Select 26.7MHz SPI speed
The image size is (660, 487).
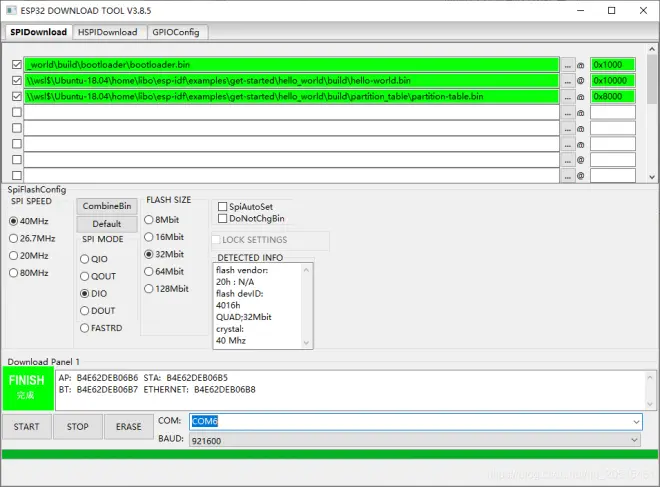click(x=13, y=238)
